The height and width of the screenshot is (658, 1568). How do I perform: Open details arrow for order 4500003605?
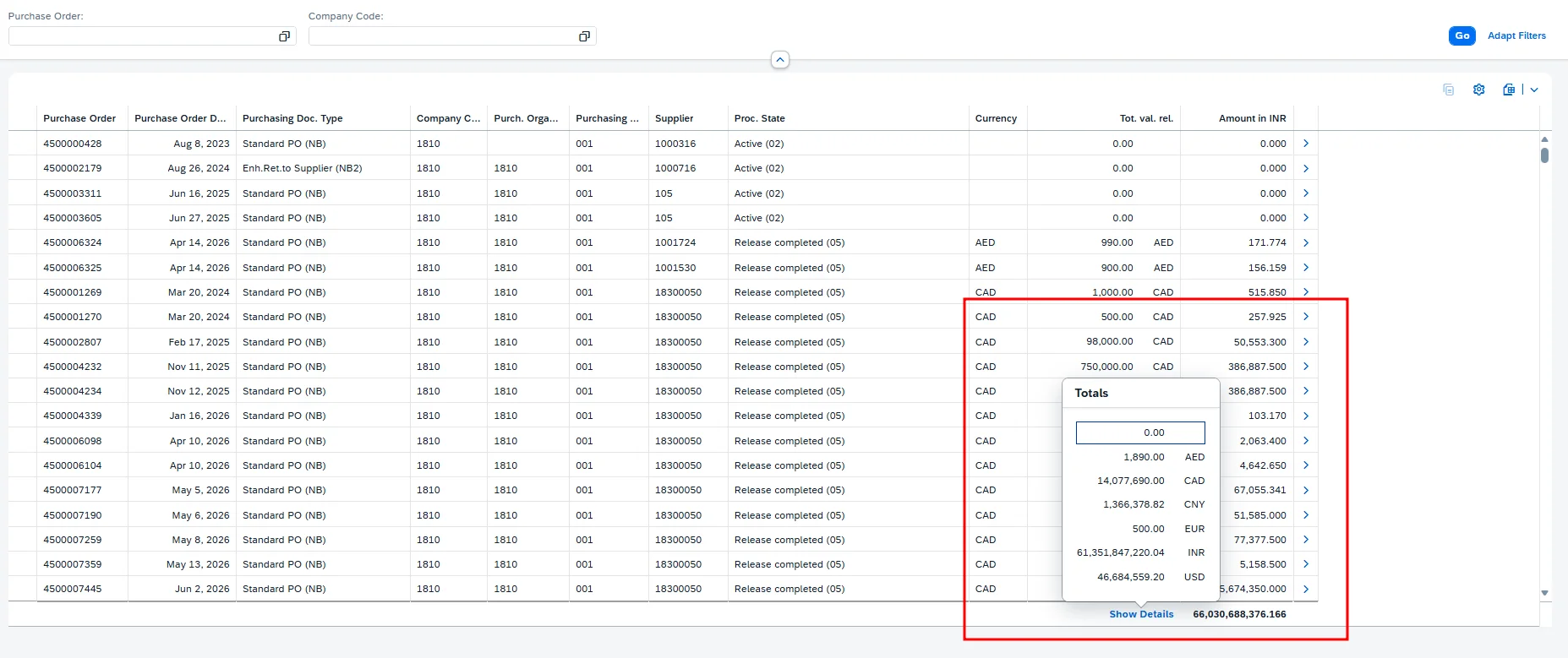pyautogui.click(x=1306, y=218)
